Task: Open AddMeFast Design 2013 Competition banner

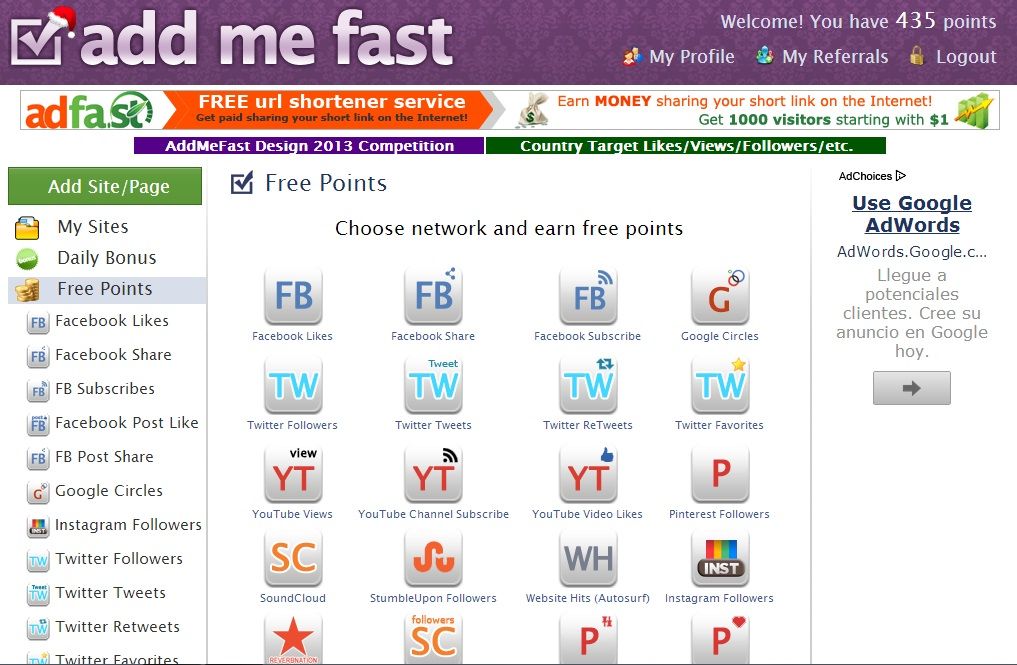Action: click(x=309, y=145)
